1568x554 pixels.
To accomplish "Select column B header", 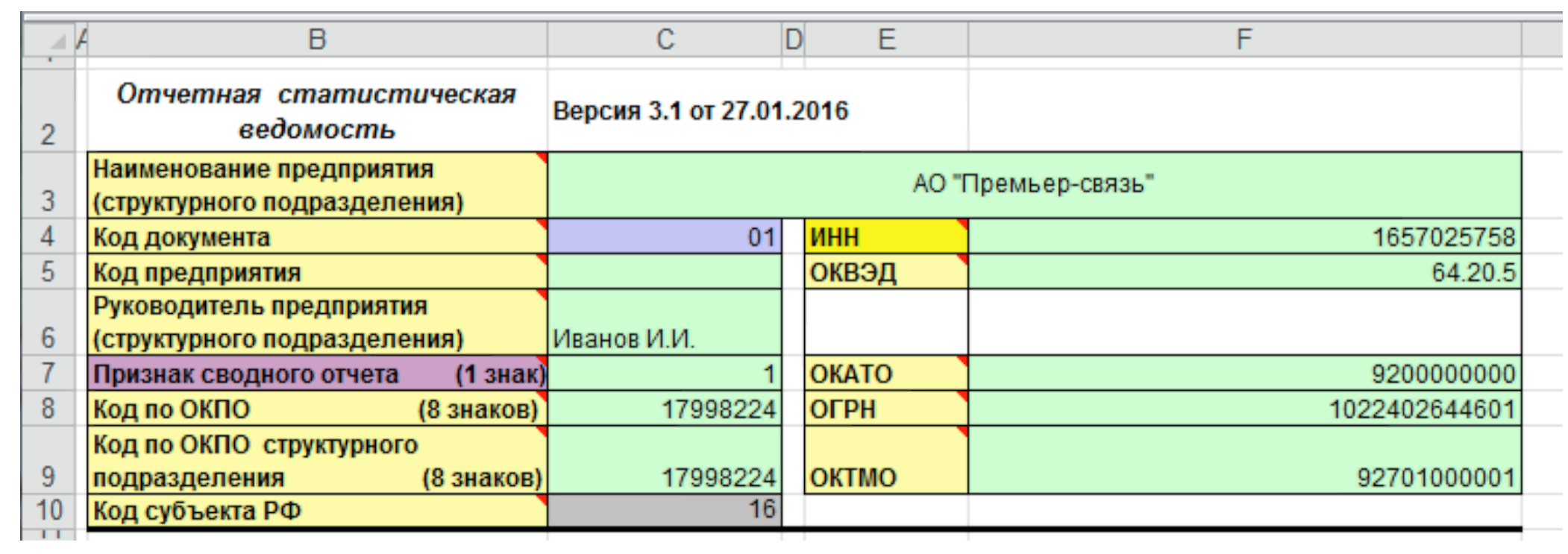I will click(x=317, y=39).
